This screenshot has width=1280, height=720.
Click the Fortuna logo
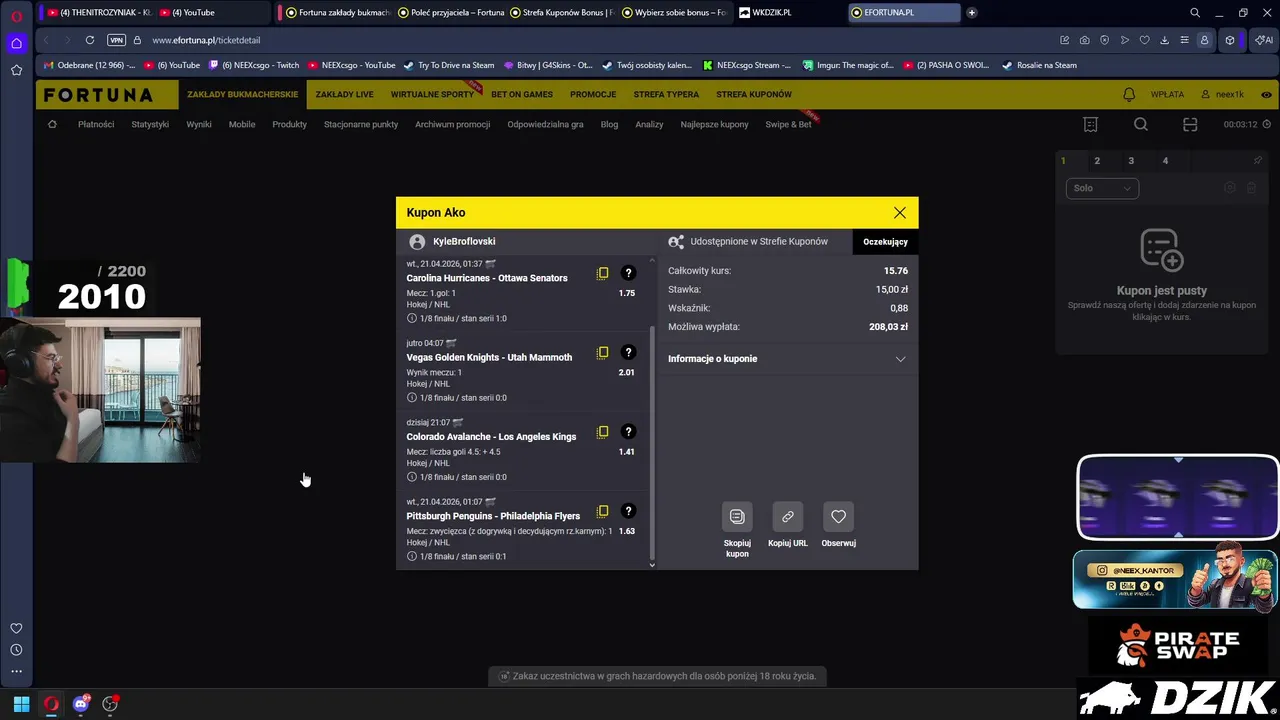click(x=98, y=95)
